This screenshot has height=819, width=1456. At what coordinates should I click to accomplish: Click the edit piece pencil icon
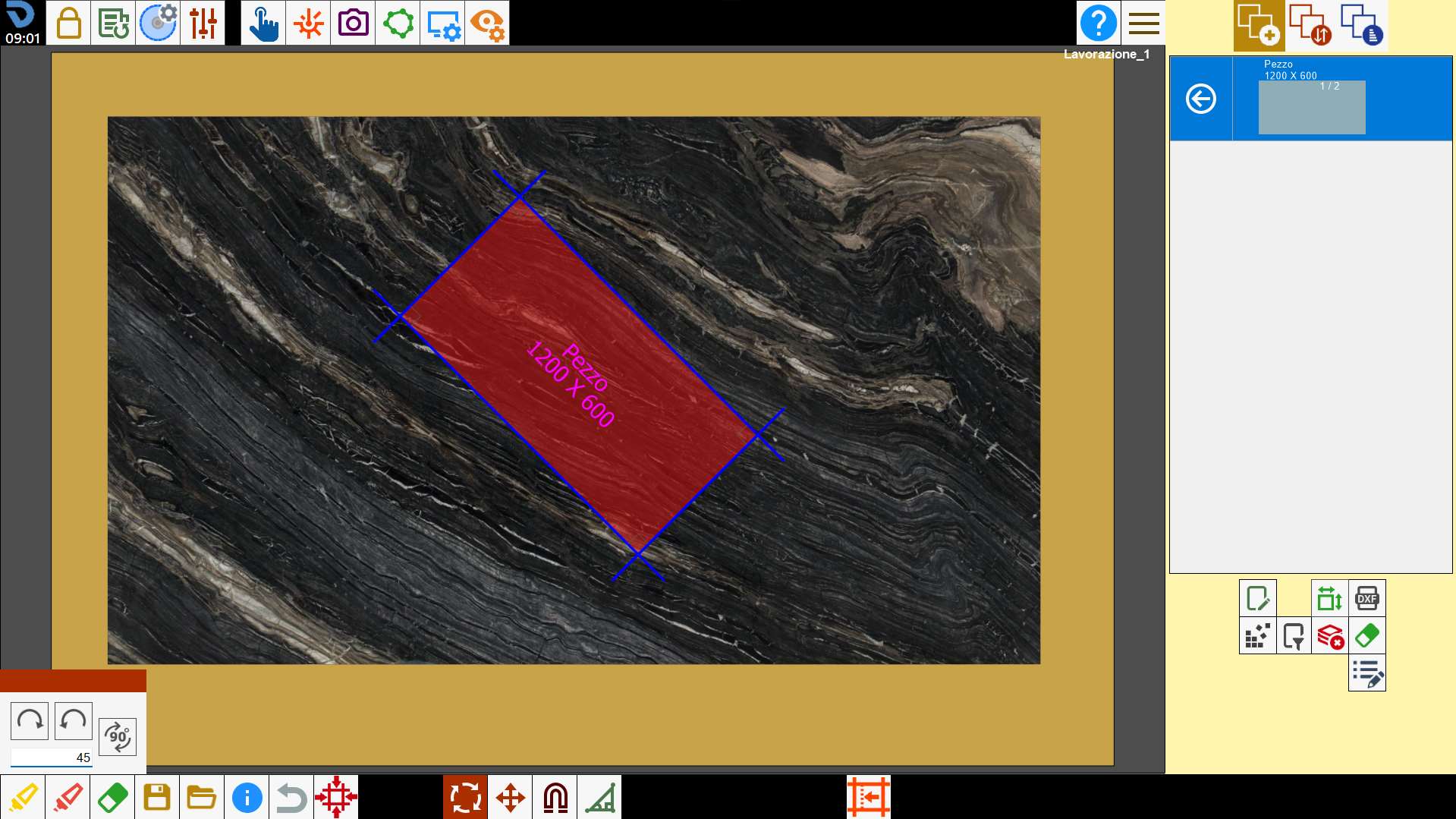pyautogui.click(x=1258, y=598)
